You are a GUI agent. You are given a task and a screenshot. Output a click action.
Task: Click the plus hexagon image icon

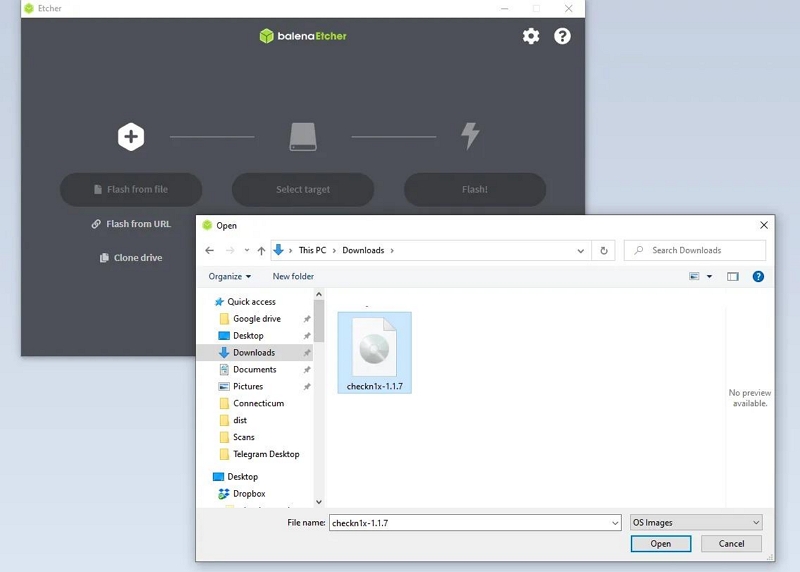(131, 137)
